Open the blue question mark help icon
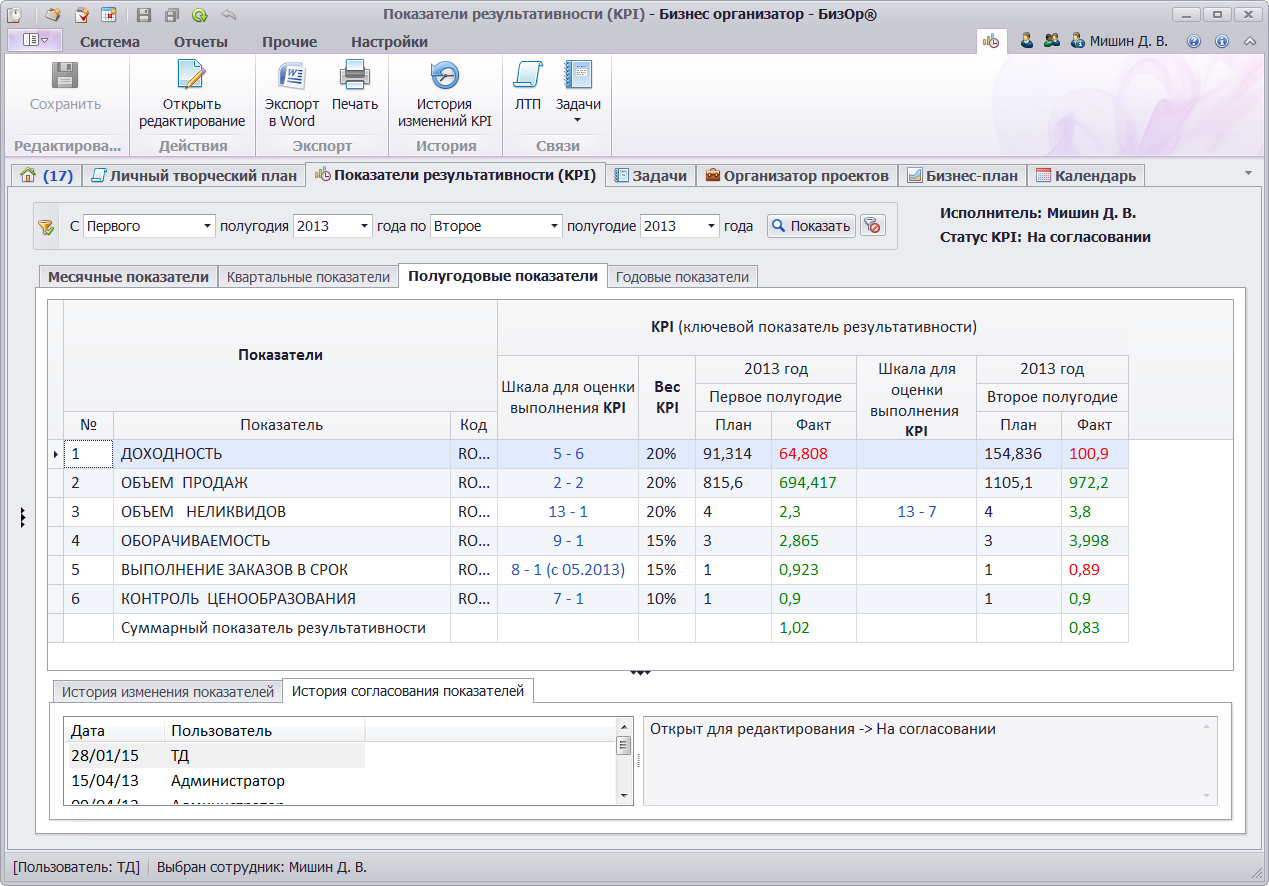 point(1192,42)
